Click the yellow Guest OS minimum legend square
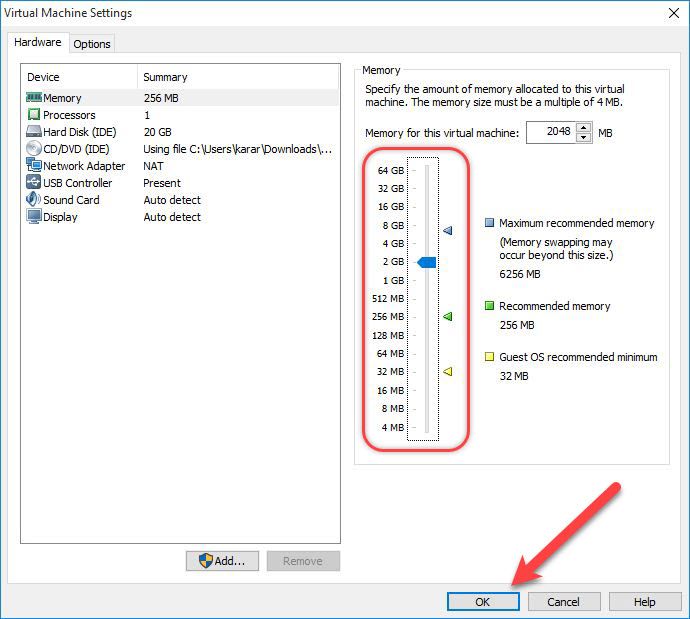690x619 pixels. click(x=489, y=356)
